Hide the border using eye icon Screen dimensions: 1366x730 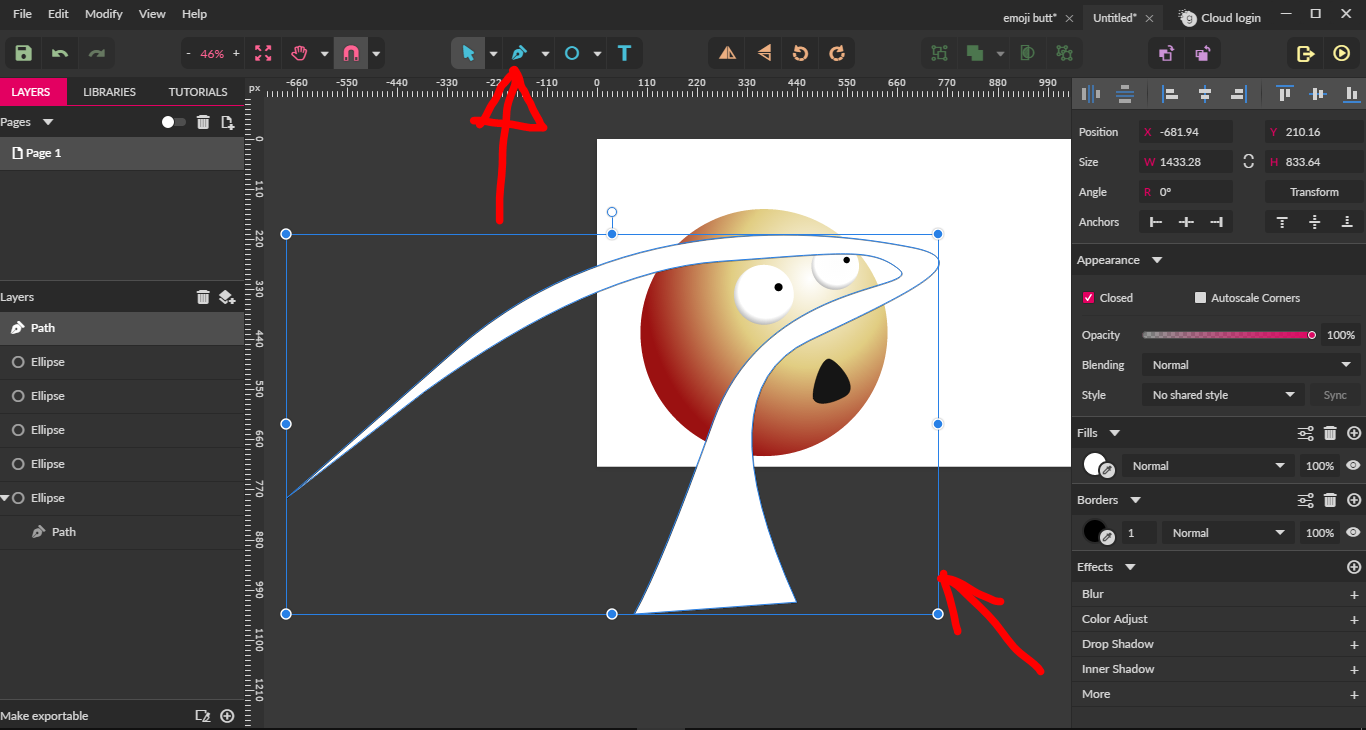[1353, 533]
